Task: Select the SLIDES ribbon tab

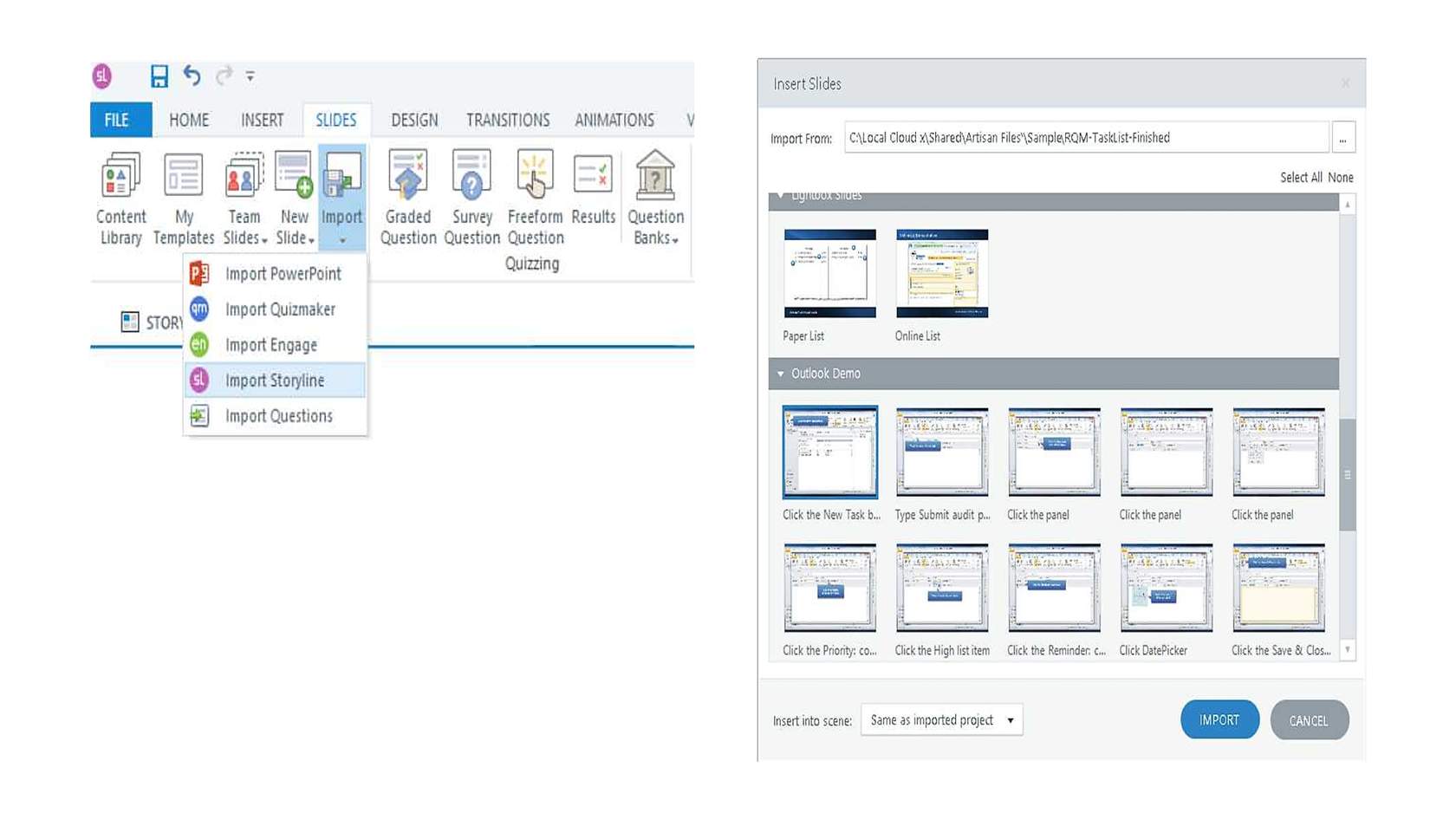Action: click(x=336, y=120)
